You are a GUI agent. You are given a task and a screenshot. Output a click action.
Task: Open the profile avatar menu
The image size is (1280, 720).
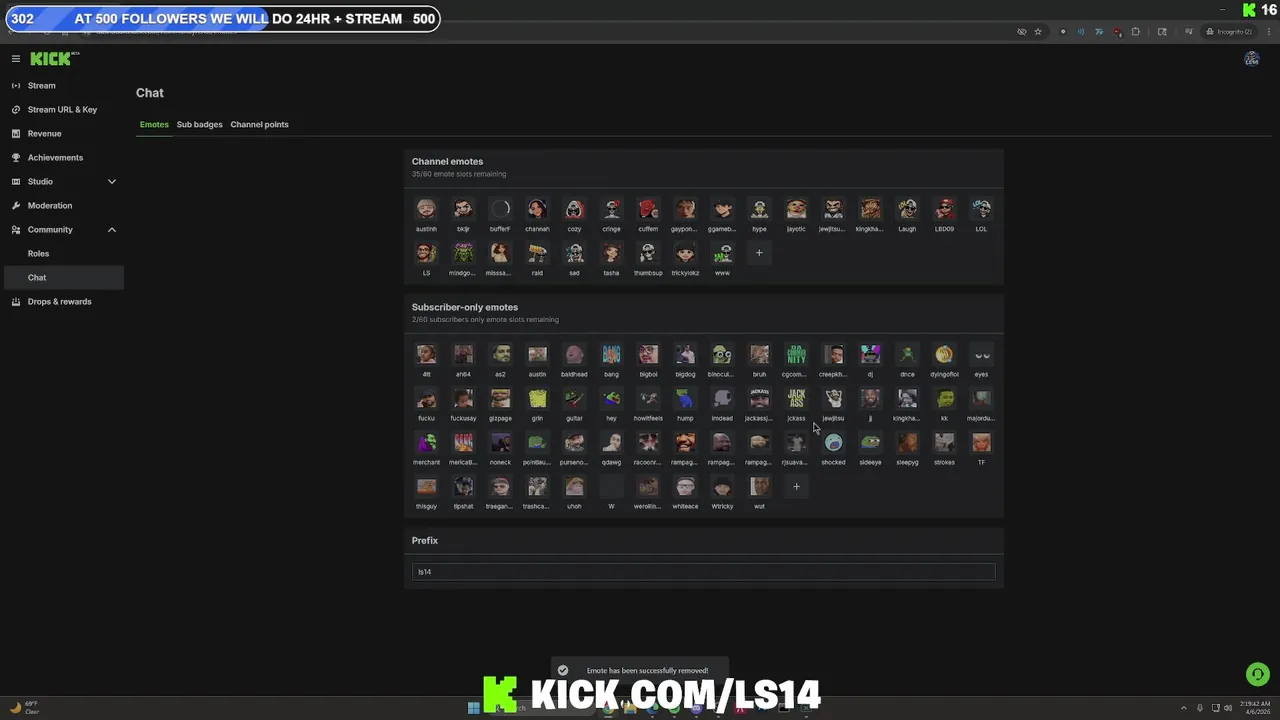(1251, 59)
